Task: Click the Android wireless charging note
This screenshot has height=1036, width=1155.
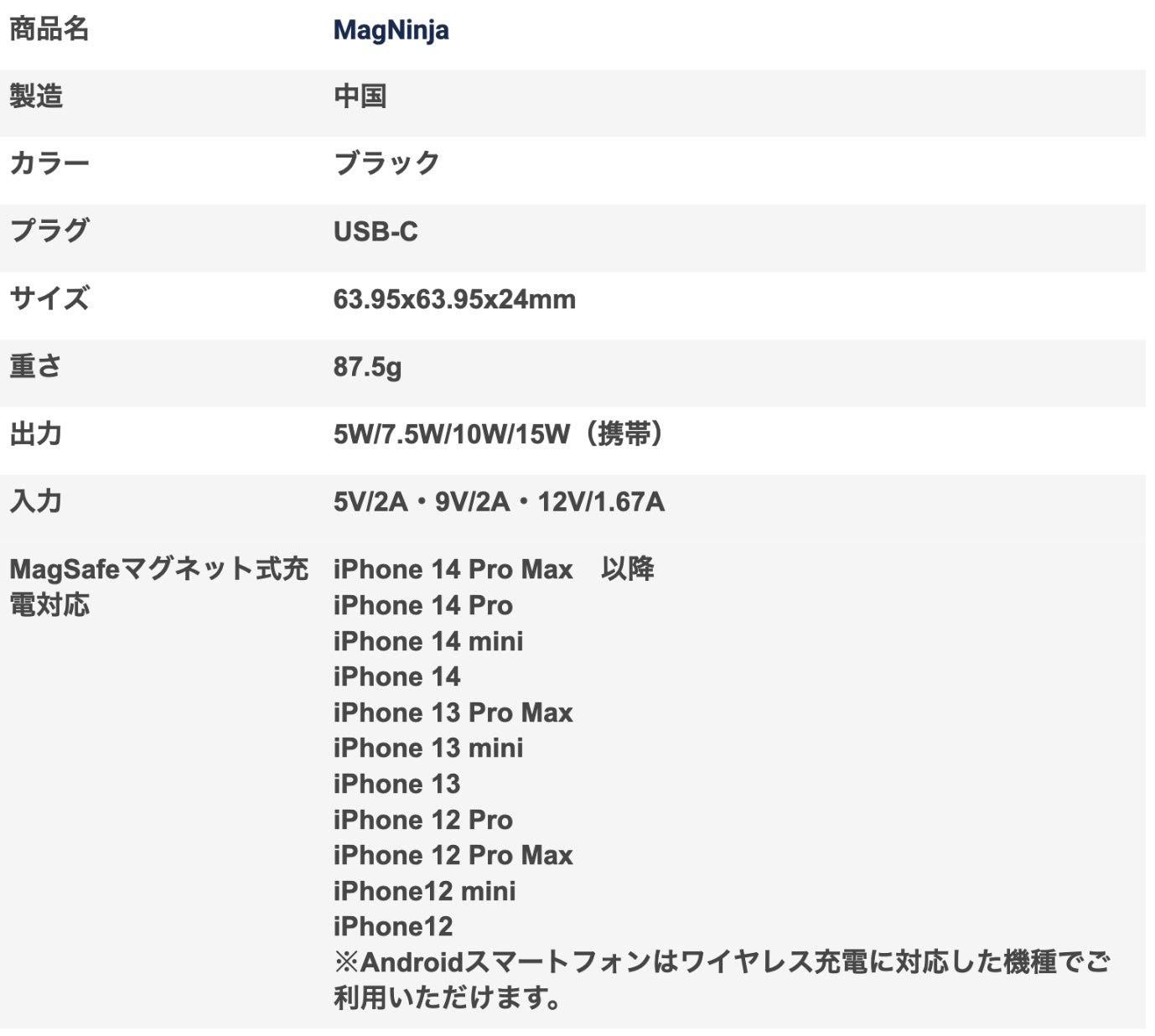Action: coord(721,980)
